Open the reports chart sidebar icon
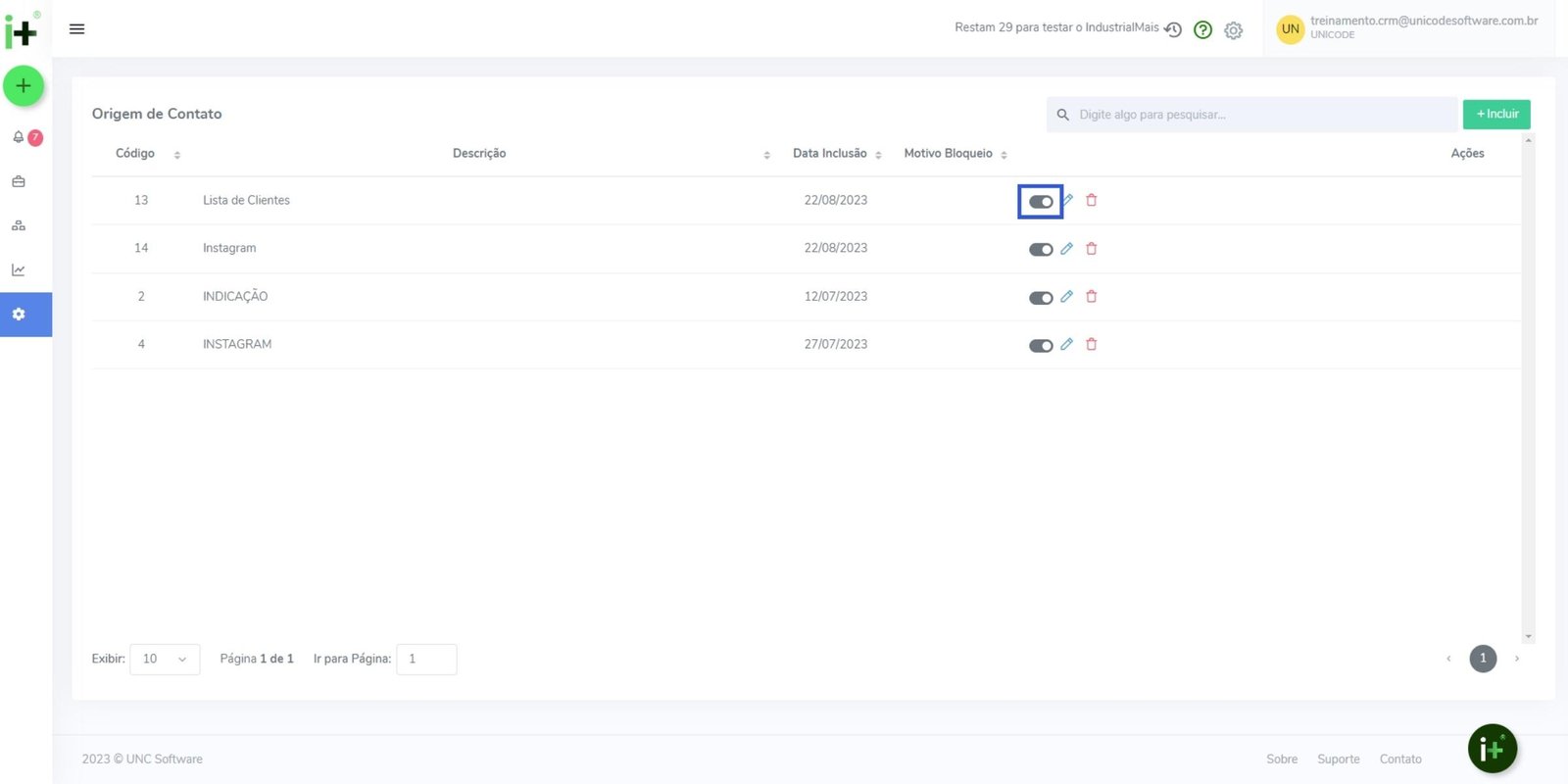The image size is (1568, 784). pyautogui.click(x=19, y=269)
